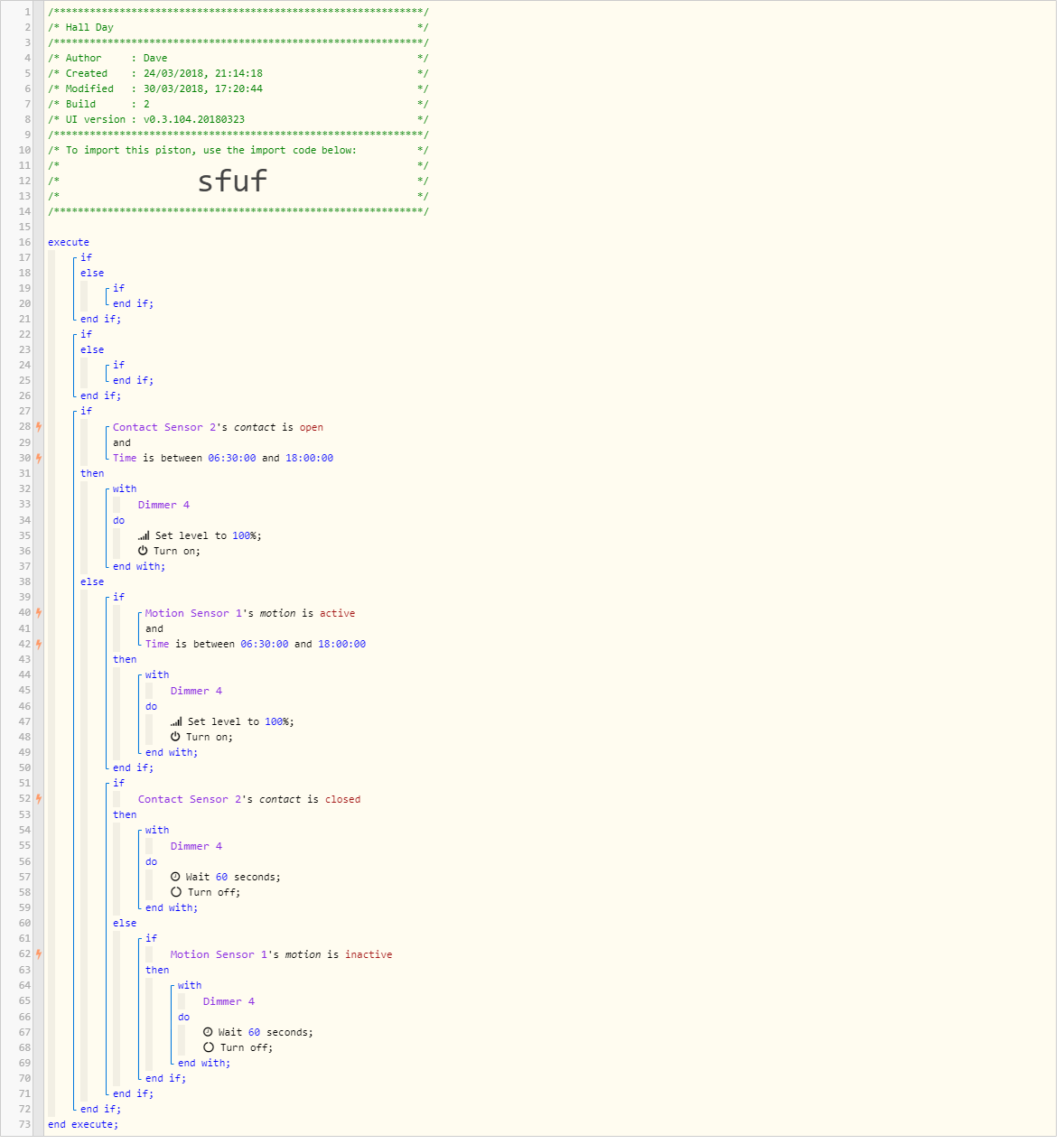
Task: Select Motion Sensor 1's motion is inactive condition
Action: (x=282, y=954)
